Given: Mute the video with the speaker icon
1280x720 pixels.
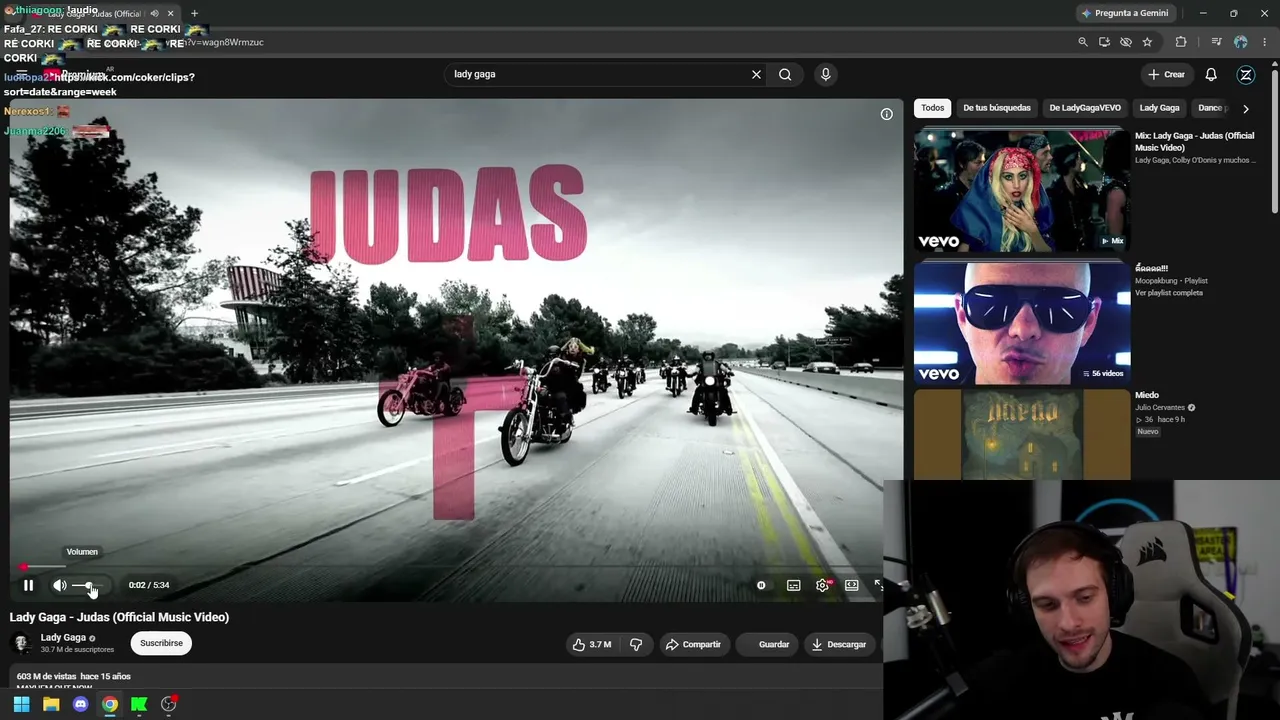Looking at the screenshot, I should coord(60,585).
